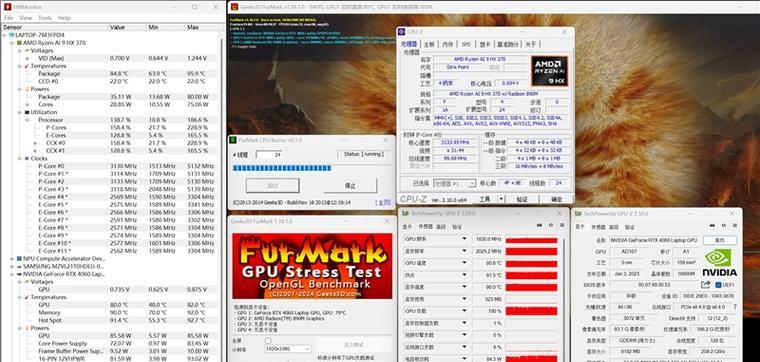Image resolution: width=760 pixels, height=362 pixels.
Task: Click the CPU-Z purple title bar icon
Action: click(x=401, y=32)
